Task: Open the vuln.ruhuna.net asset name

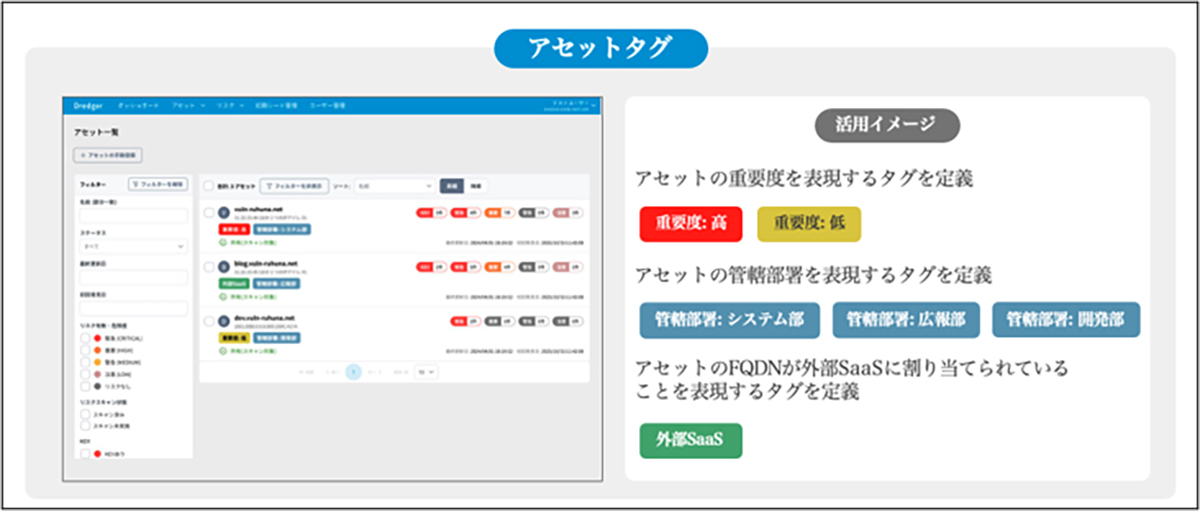Action: [x=259, y=209]
